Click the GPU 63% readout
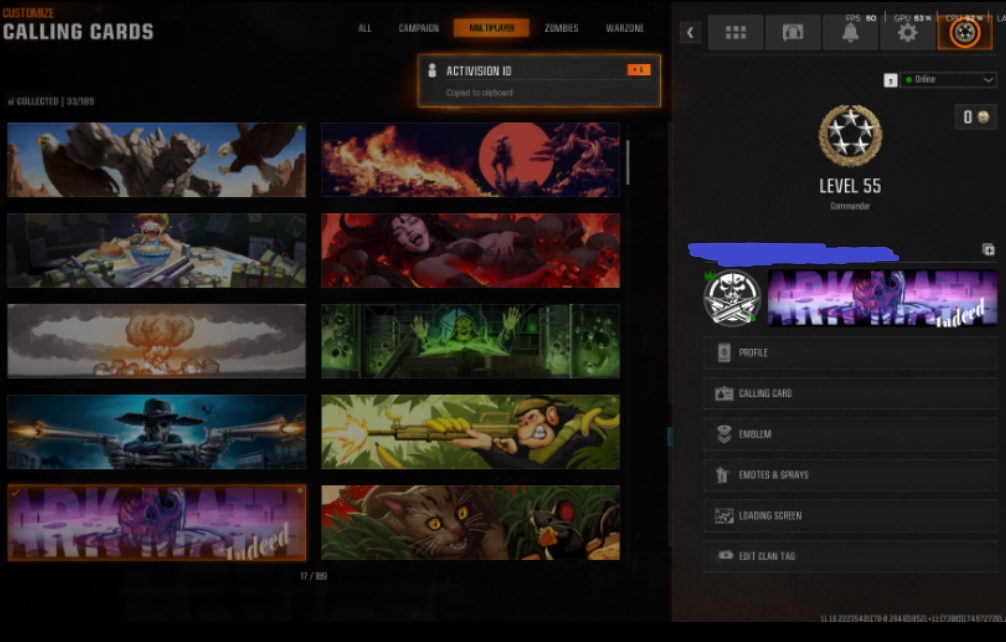1006x642 pixels. tap(913, 18)
